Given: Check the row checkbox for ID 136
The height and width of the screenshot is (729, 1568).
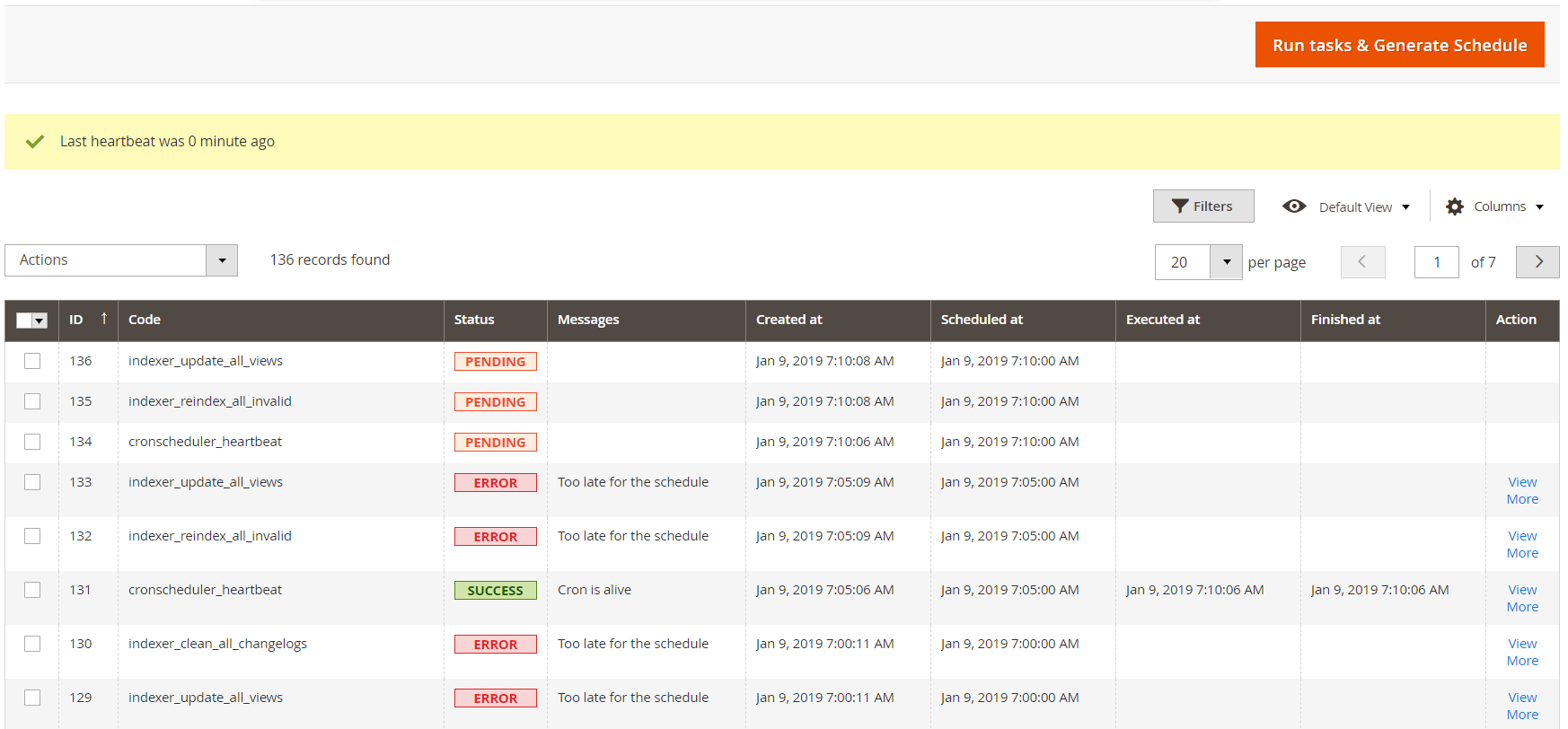Looking at the screenshot, I should pyautogui.click(x=32, y=361).
